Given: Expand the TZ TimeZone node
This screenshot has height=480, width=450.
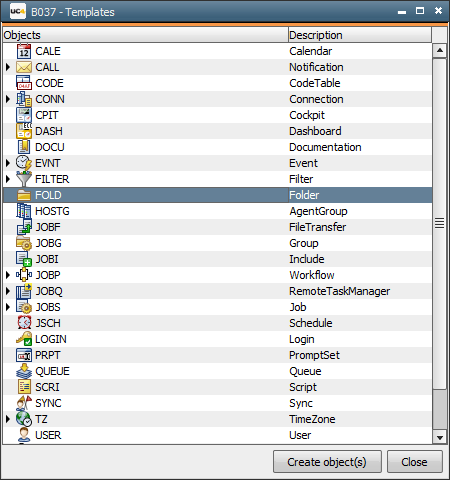Looking at the screenshot, I should point(8,419).
